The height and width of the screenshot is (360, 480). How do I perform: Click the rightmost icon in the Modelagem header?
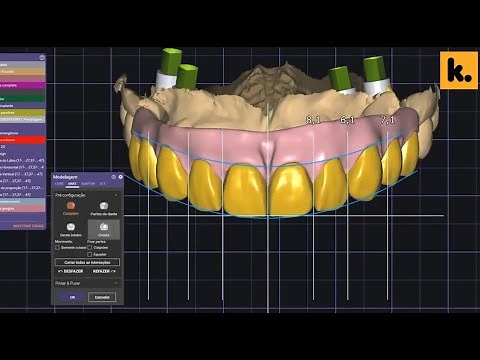tap(120, 177)
